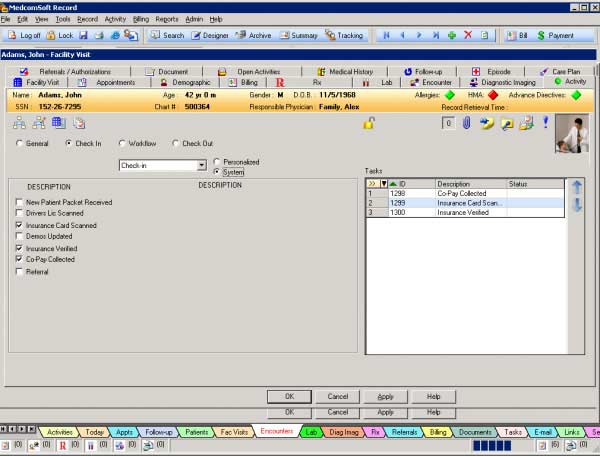Click the upper Help button
The width and height of the screenshot is (600, 456).
434,397
